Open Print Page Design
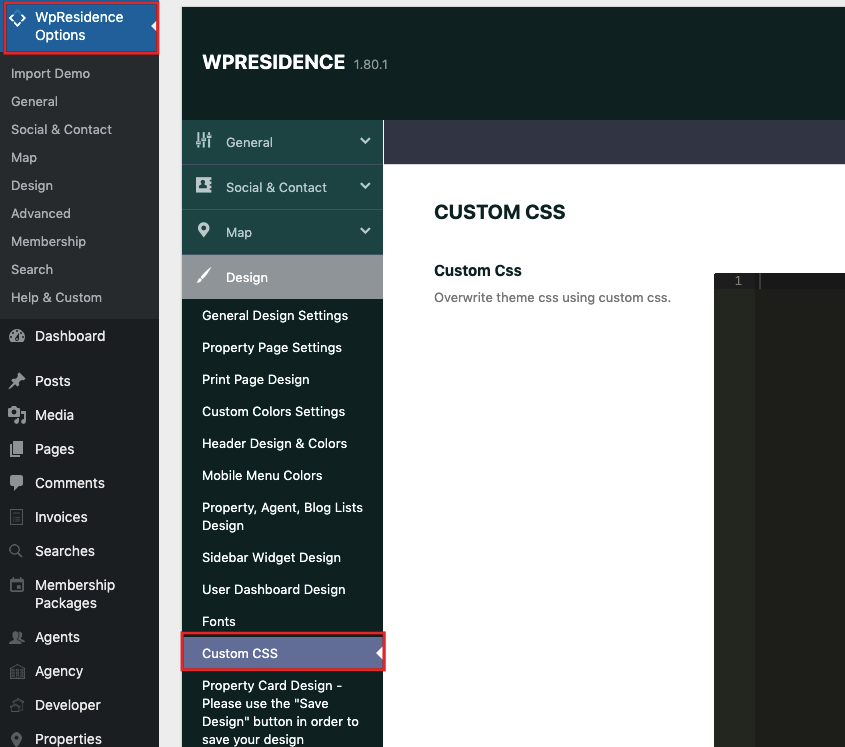This screenshot has height=747, width=845. tap(255, 379)
